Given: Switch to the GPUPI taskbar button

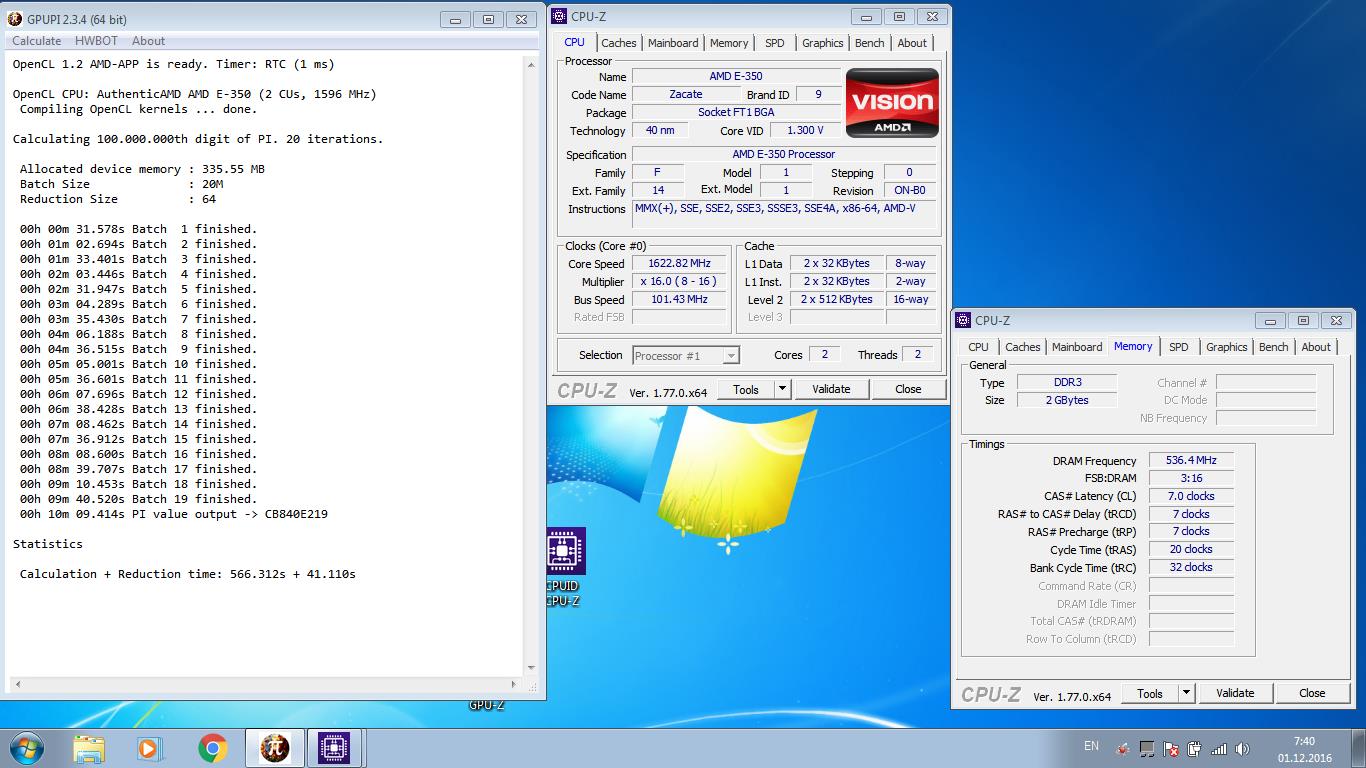Looking at the screenshot, I should (x=274, y=748).
